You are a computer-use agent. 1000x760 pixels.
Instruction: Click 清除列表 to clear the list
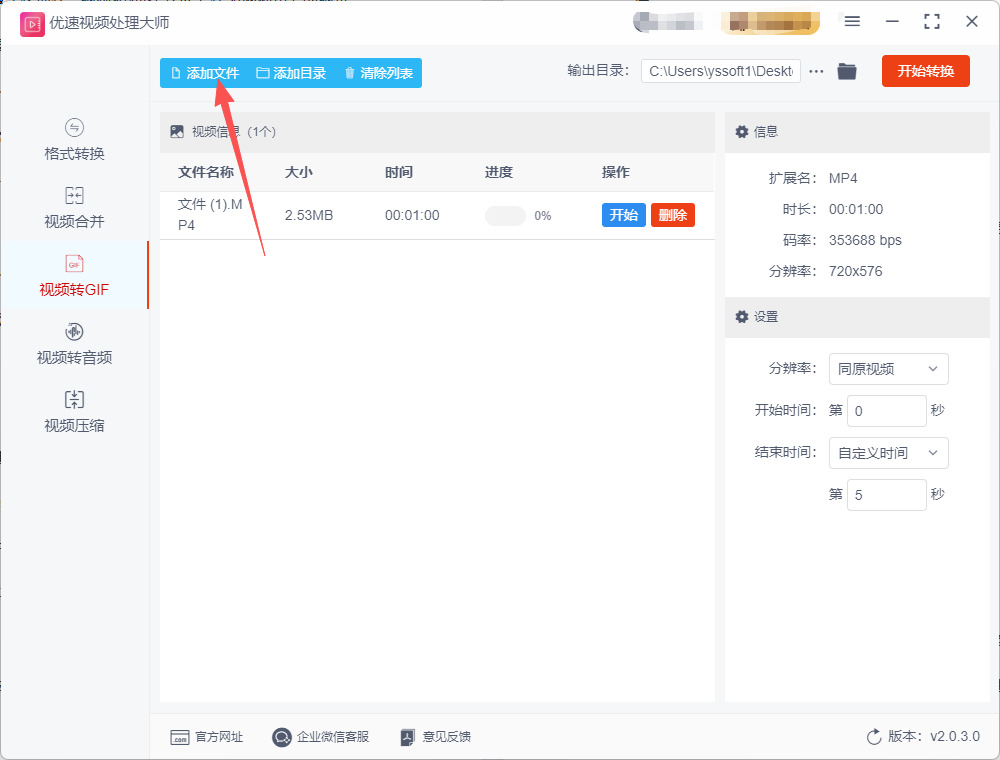(x=379, y=73)
